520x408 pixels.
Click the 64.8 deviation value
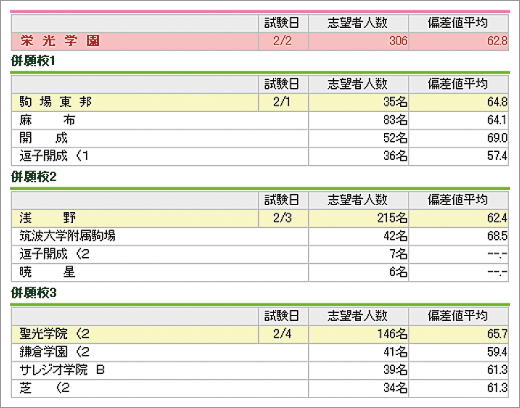[x=497, y=102]
